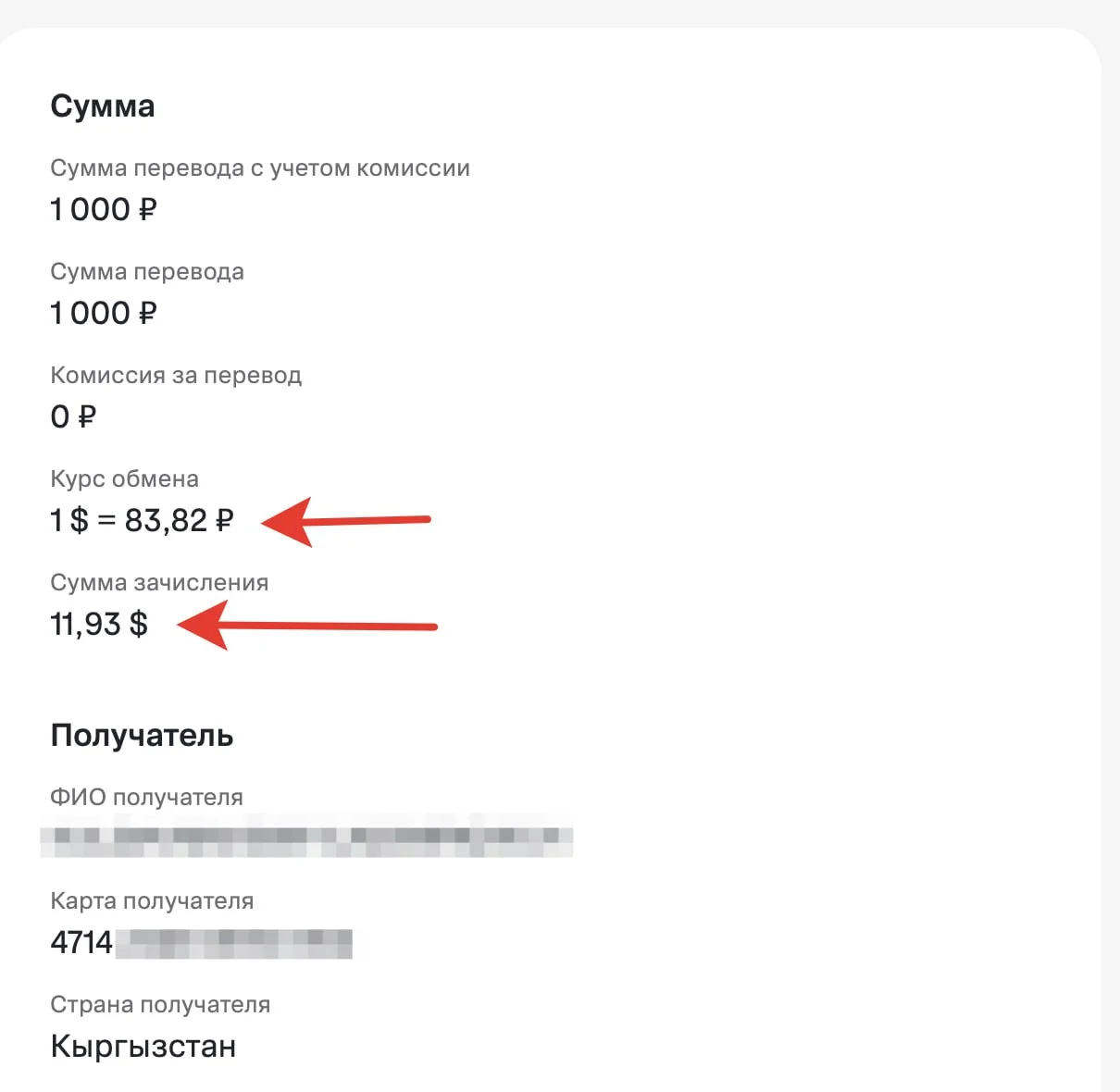Click the blurred recipient name field
This screenshot has height=1092, width=1120.
(x=306, y=837)
